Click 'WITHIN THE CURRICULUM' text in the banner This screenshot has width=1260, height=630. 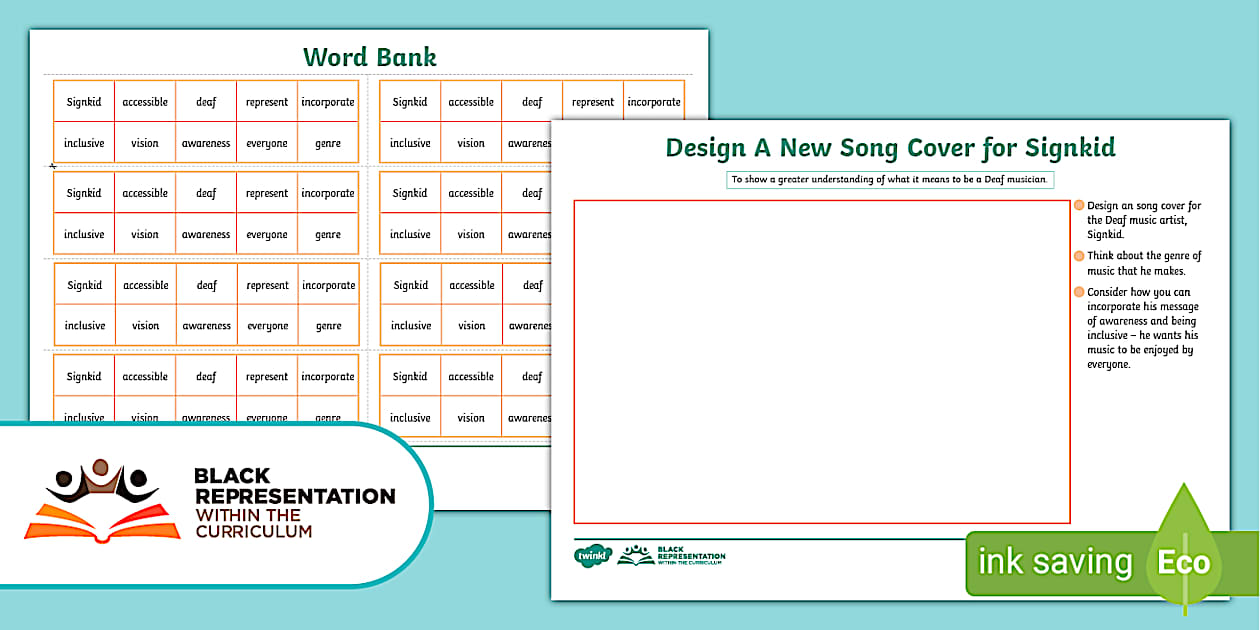[254, 523]
